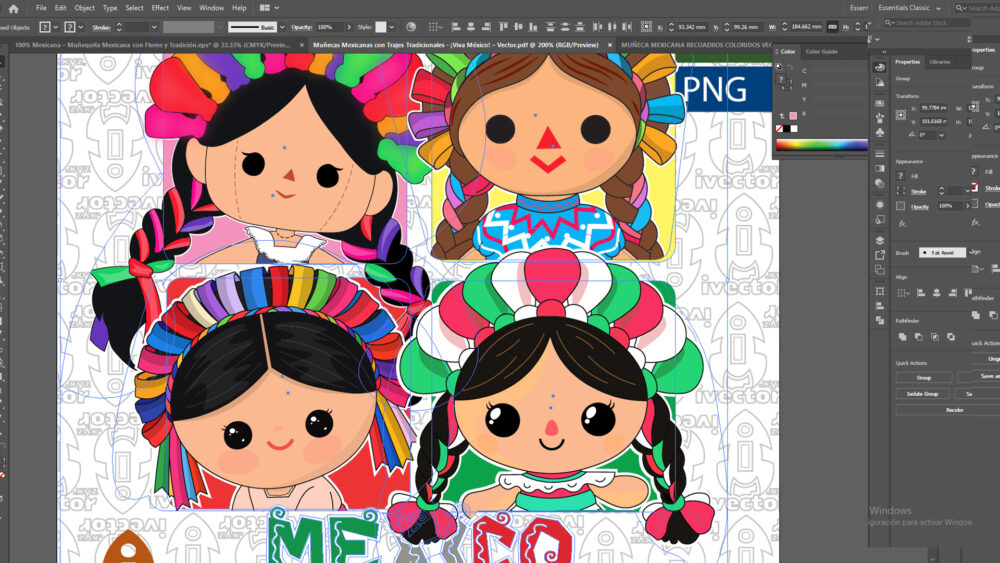
Task: Click Vertical Align Top in top control bar
Action: pos(503,27)
